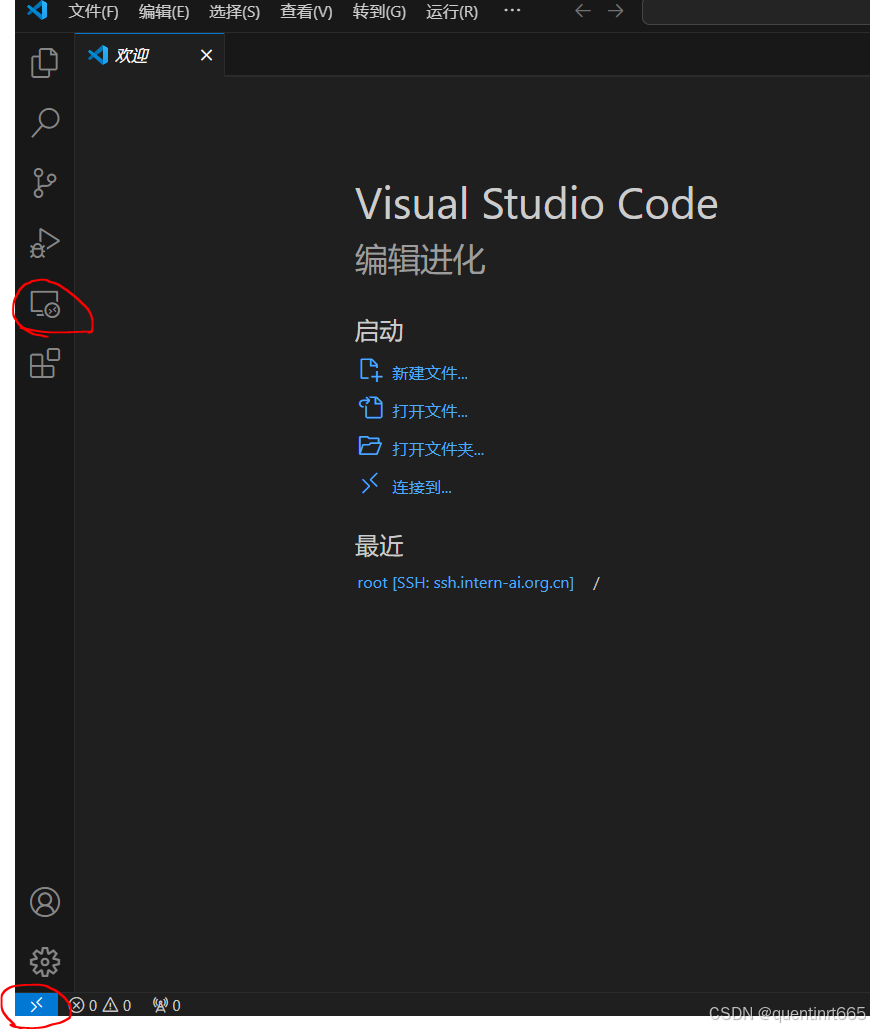Open the 查看(V) menu
Screen dimensions: 870x1029
(306, 12)
